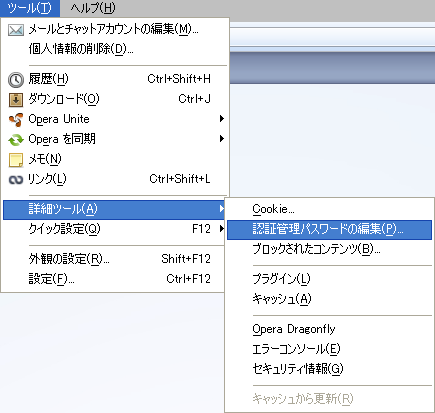This screenshot has width=435, height=413.
Task: Click the Opera Unite icon
Action: pos(16,119)
